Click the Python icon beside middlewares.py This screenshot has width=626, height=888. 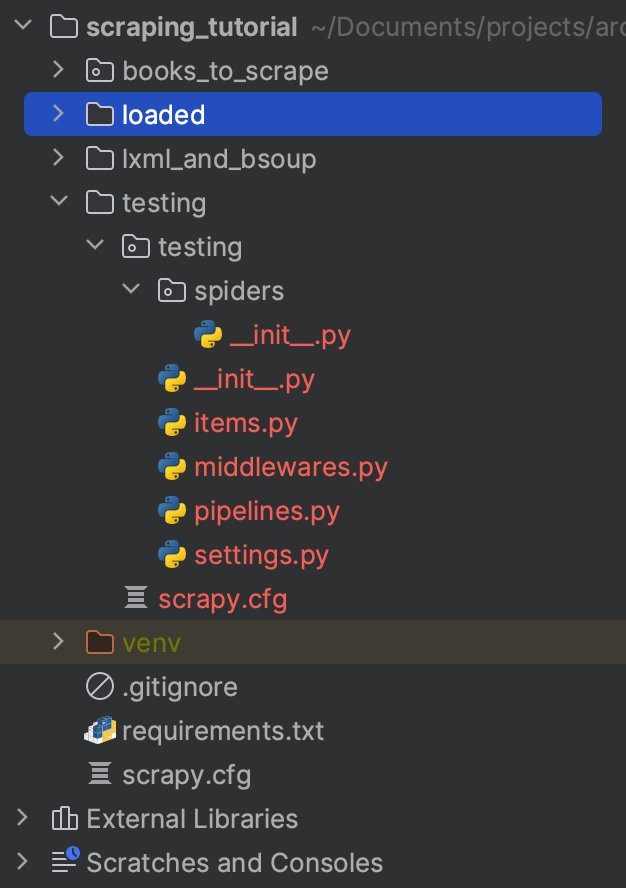coord(172,467)
